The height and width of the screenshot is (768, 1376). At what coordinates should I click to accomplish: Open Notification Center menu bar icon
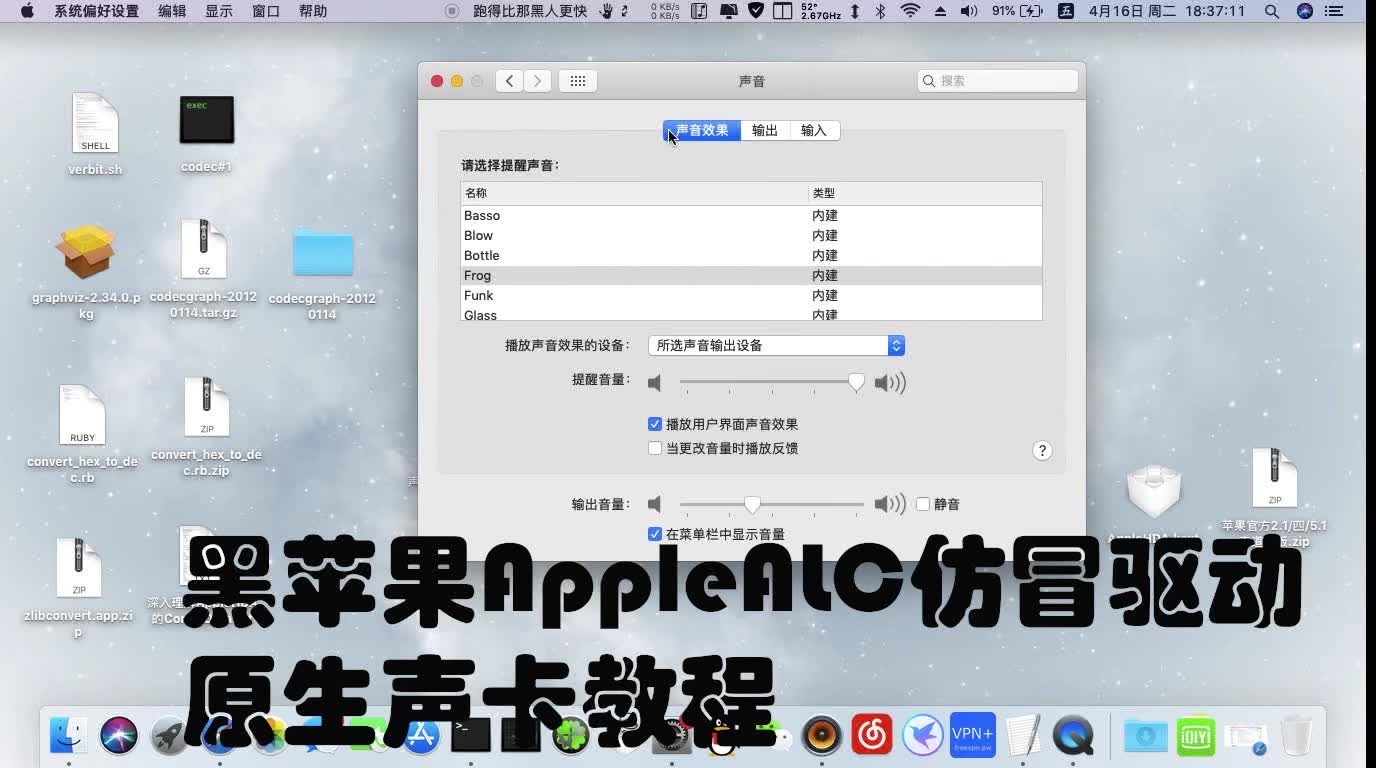click(x=1335, y=11)
